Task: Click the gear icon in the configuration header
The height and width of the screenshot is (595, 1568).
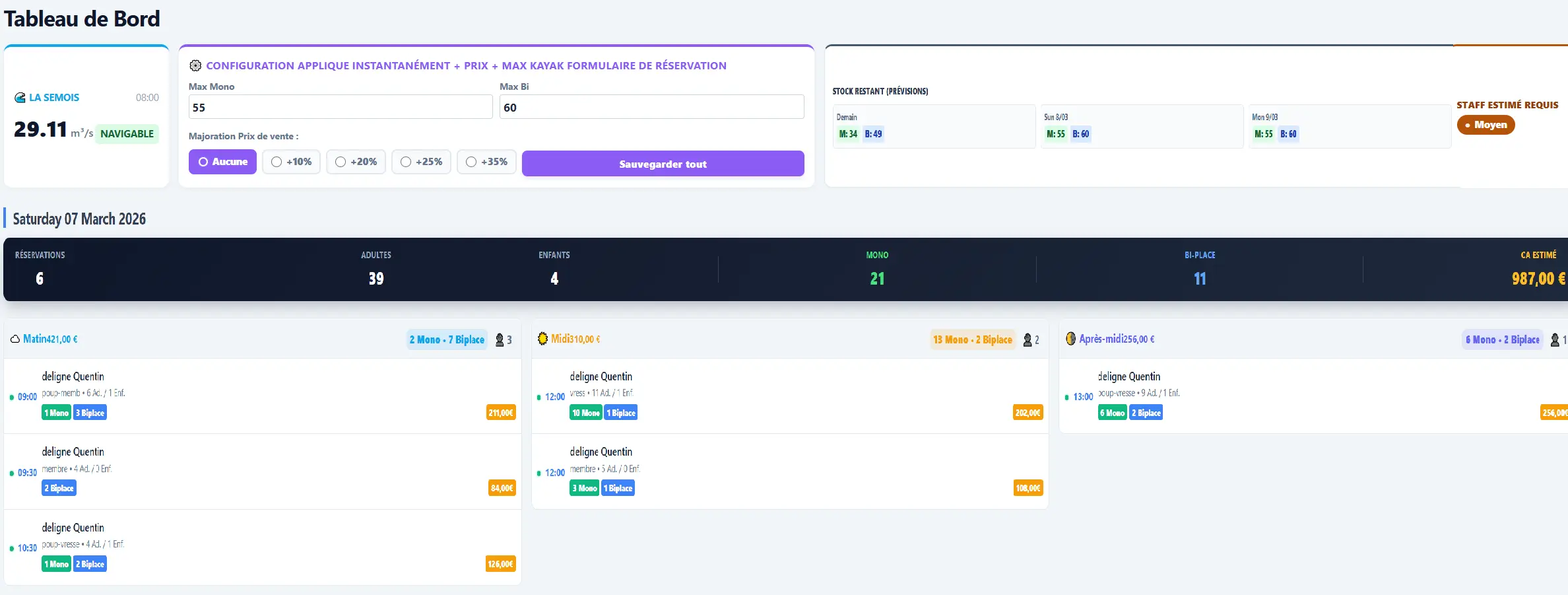Action: pos(195,65)
